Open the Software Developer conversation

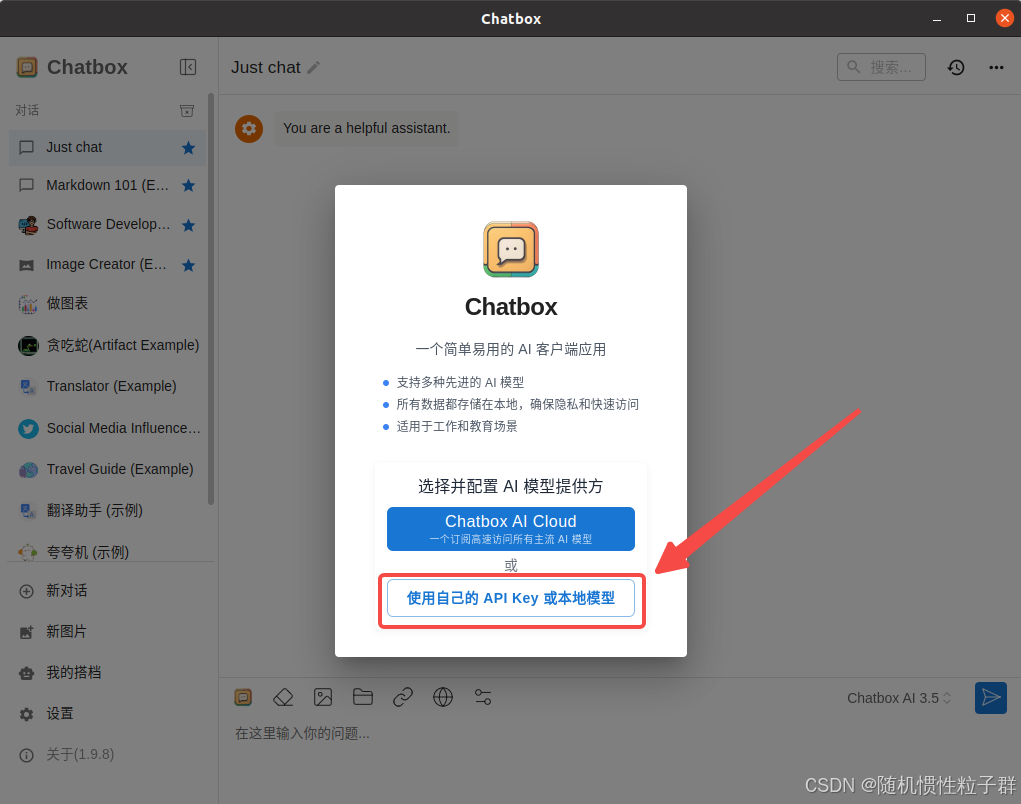click(108, 225)
